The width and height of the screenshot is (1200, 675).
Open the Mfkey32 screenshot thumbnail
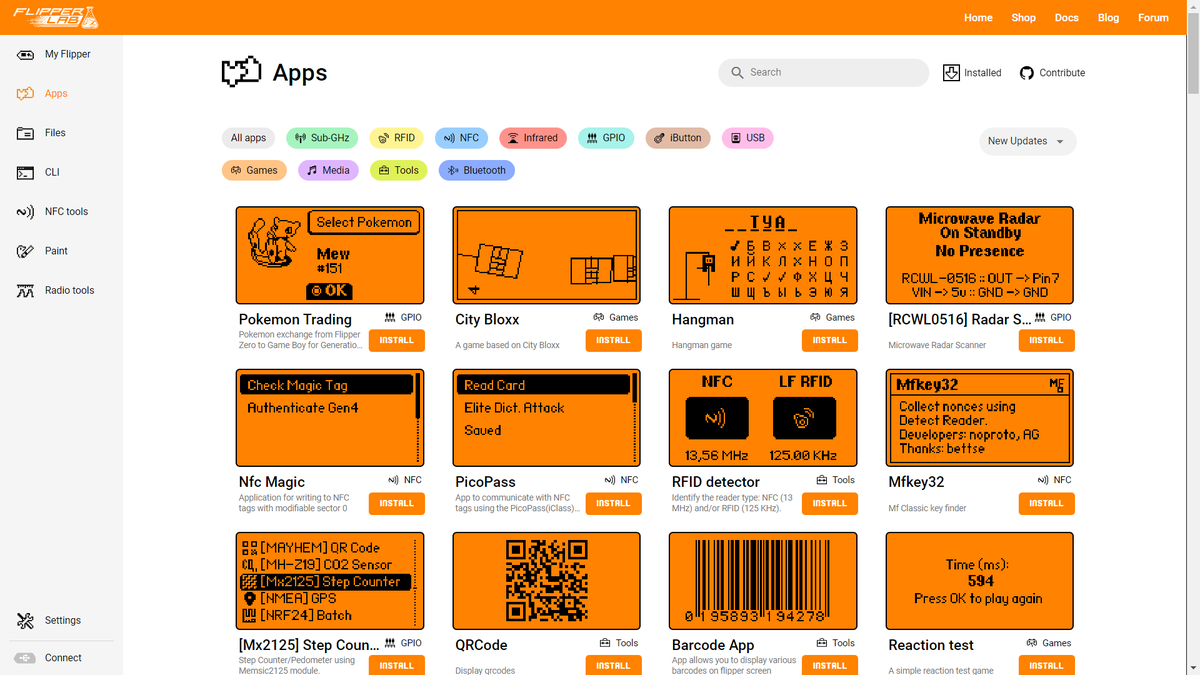point(980,418)
